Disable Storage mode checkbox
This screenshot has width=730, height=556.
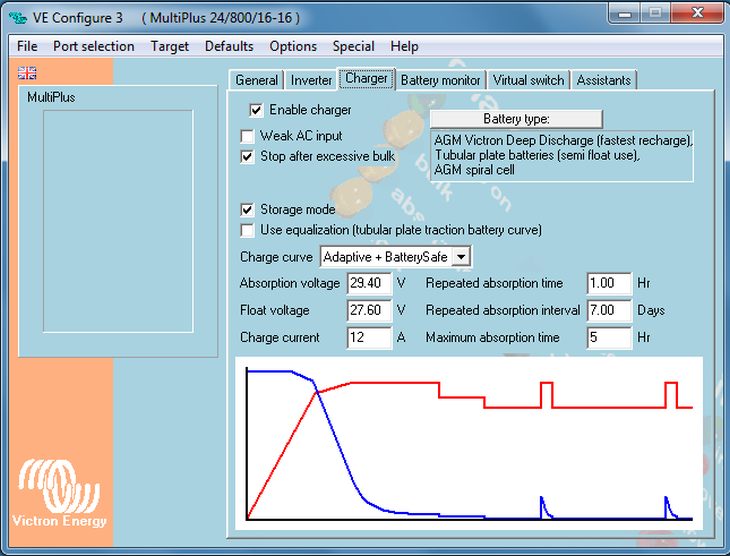click(248, 210)
